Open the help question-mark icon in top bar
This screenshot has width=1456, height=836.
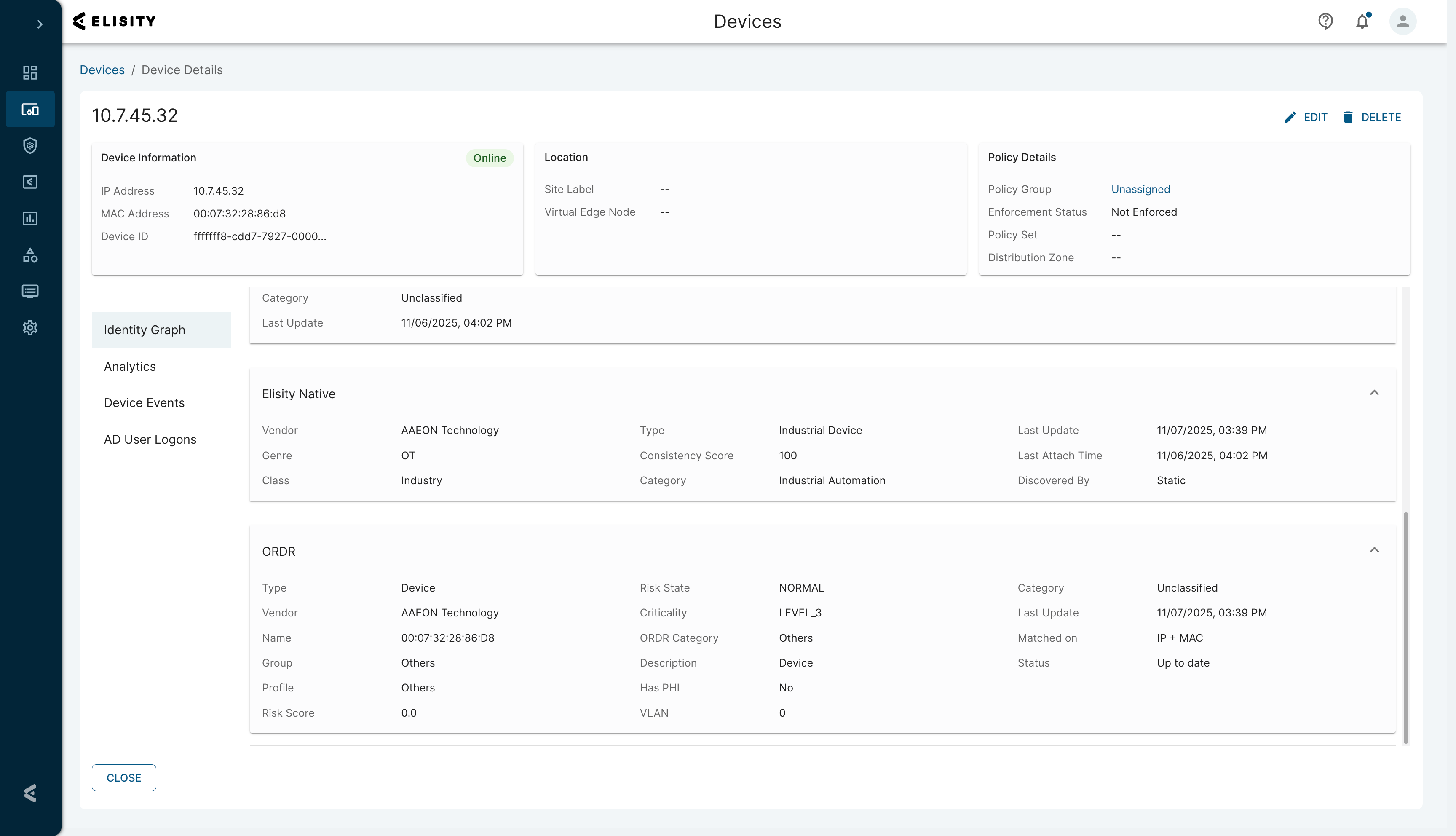point(1325,21)
